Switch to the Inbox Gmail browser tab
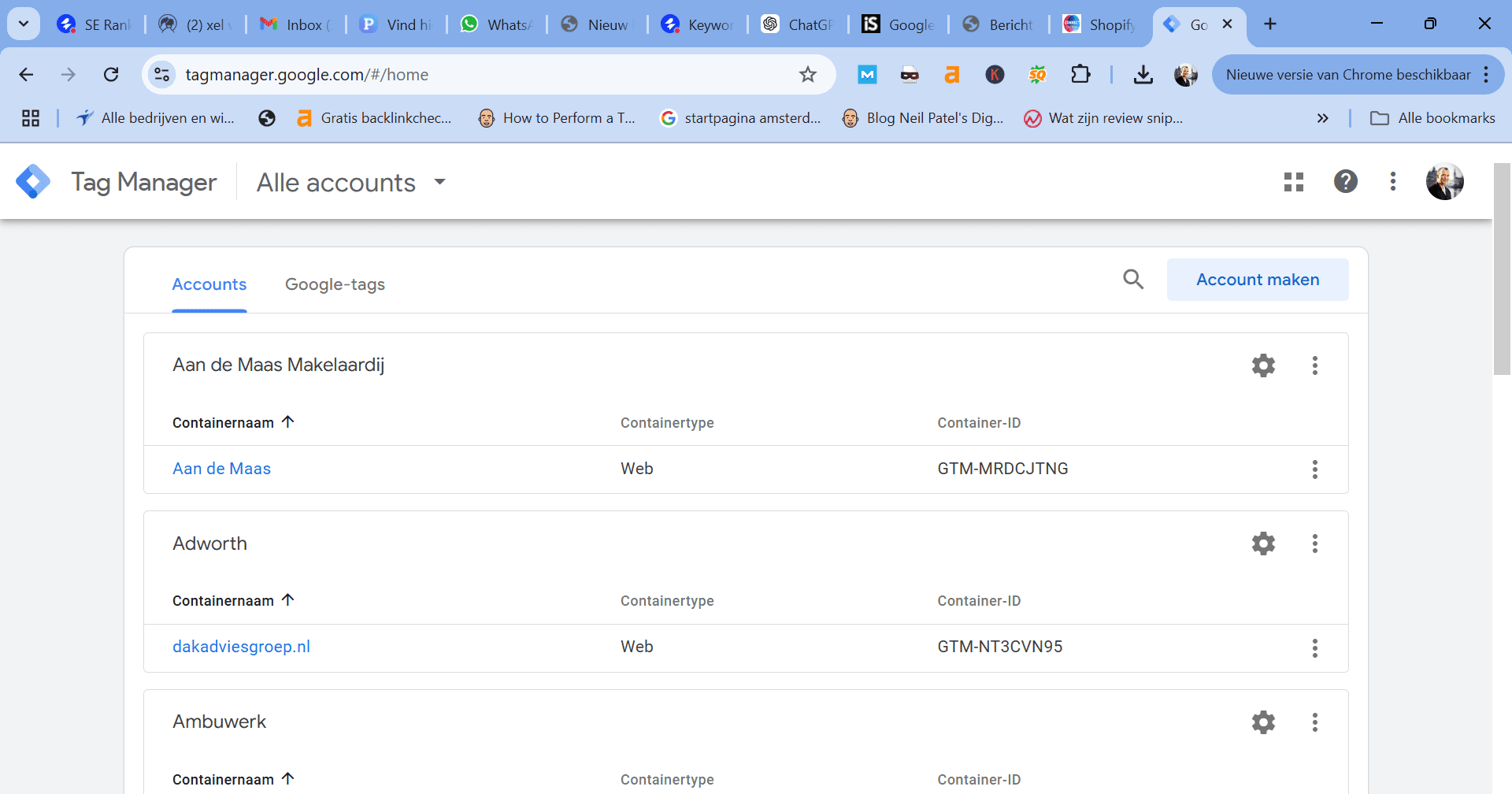Screen dimensions: 1512x794 click(x=295, y=24)
